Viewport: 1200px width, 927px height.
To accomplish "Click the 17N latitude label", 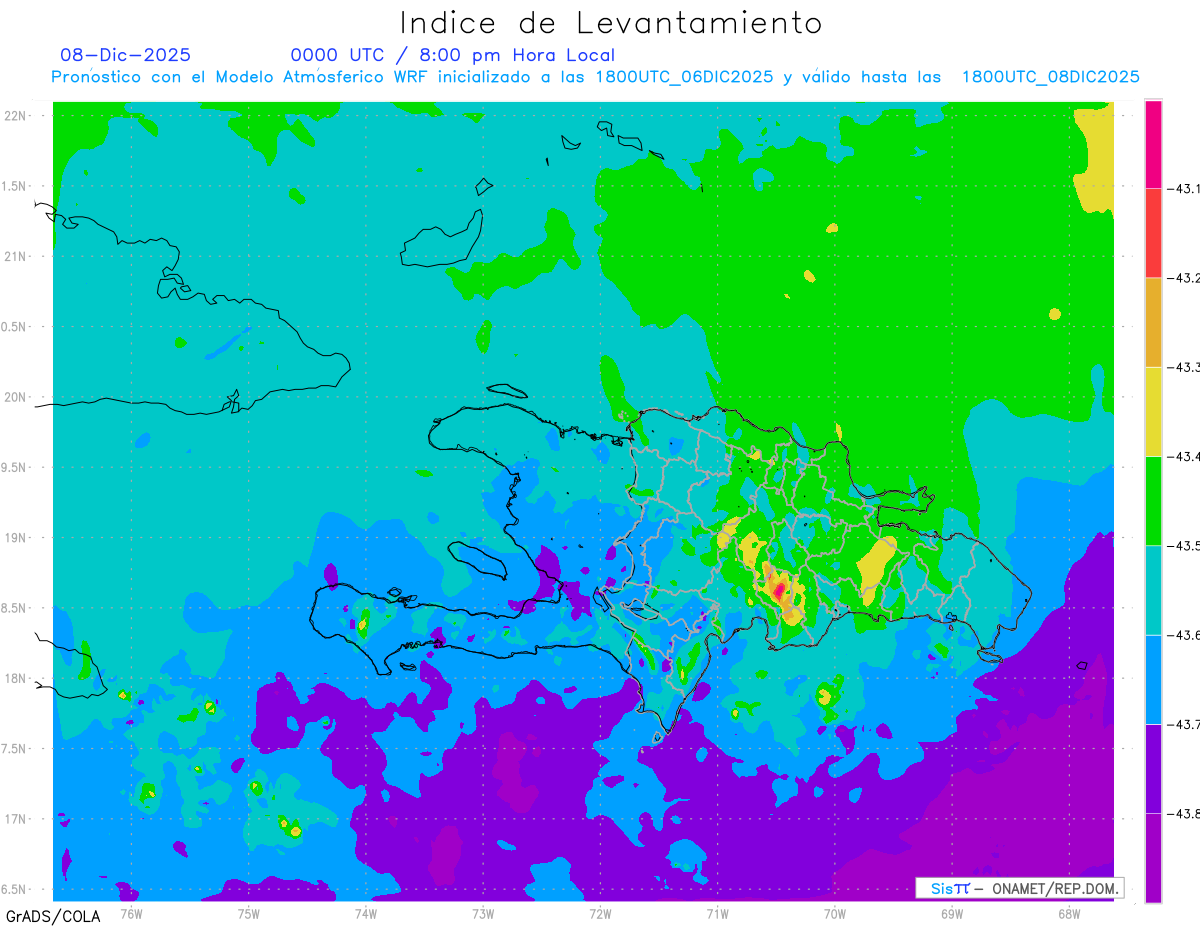I will [x=15, y=819].
